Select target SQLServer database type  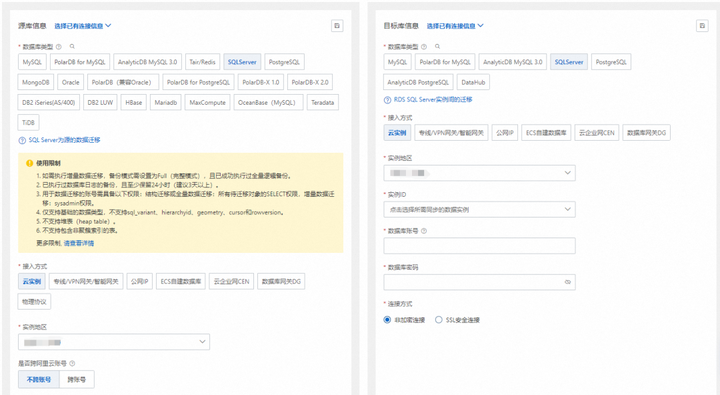(x=569, y=62)
